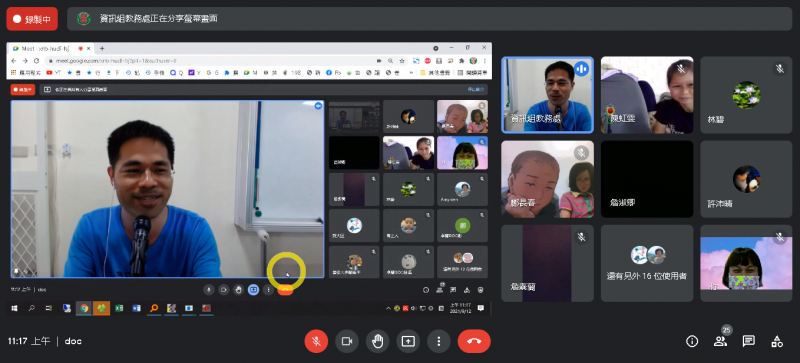Leave the call with the large red hang-up button
The height and width of the screenshot is (363, 800).
click(x=474, y=341)
